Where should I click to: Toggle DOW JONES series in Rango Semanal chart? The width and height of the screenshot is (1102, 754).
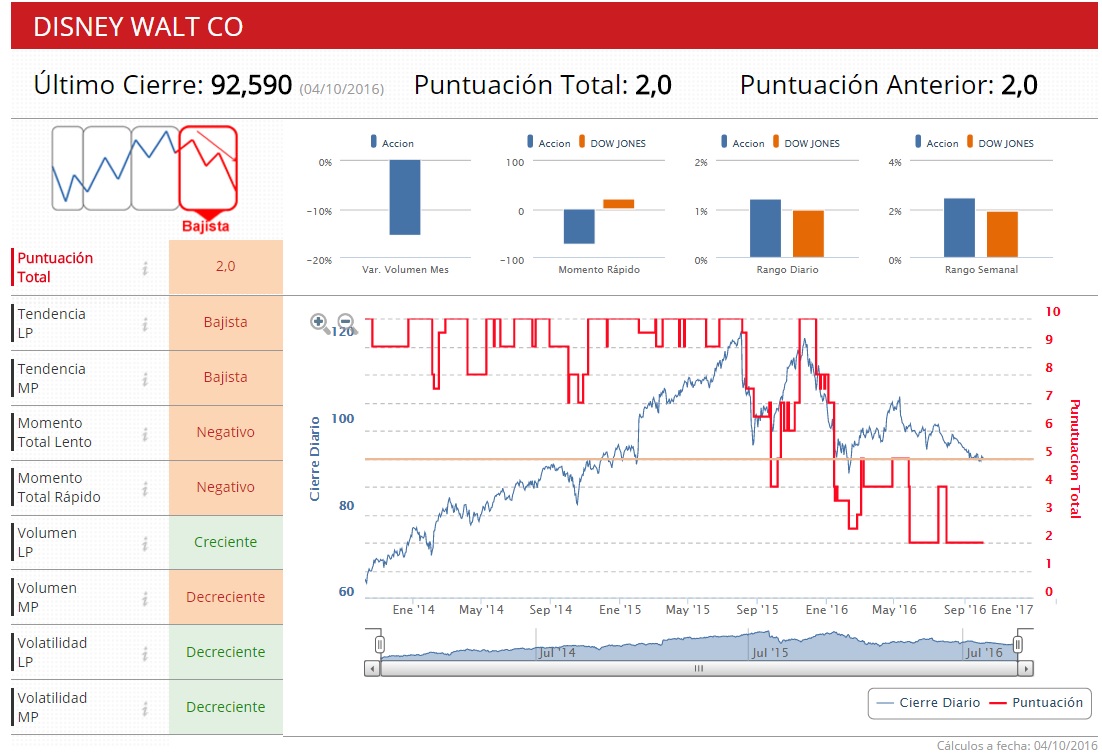tap(1000, 143)
